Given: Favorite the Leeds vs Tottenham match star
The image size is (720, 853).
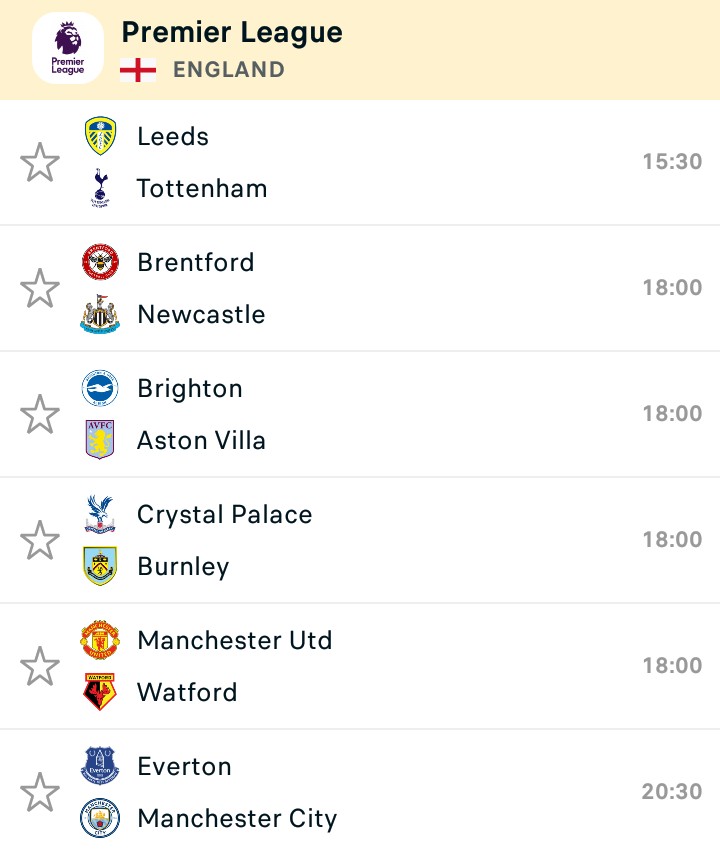Looking at the screenshot, I should [40, 162].
